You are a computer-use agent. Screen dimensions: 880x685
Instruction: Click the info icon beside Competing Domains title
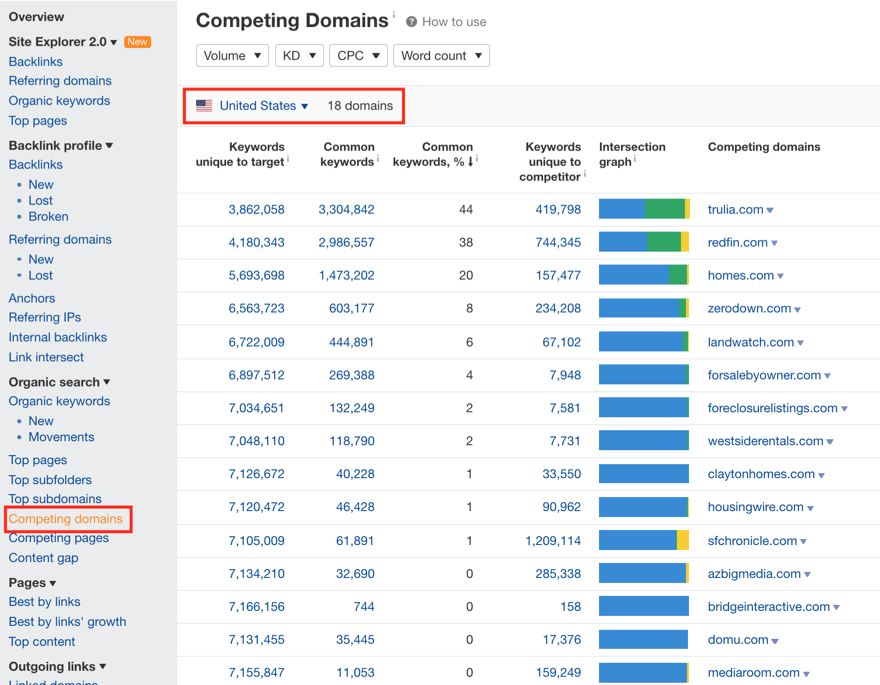coord(393,14)
